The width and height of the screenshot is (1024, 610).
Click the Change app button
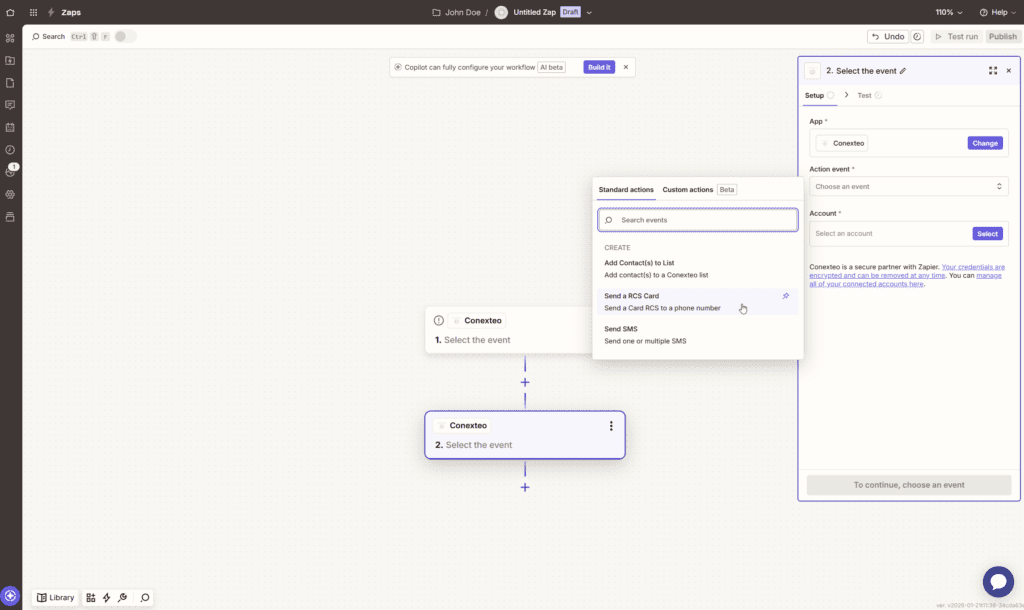pyautogui.click(x=984, y=143)
